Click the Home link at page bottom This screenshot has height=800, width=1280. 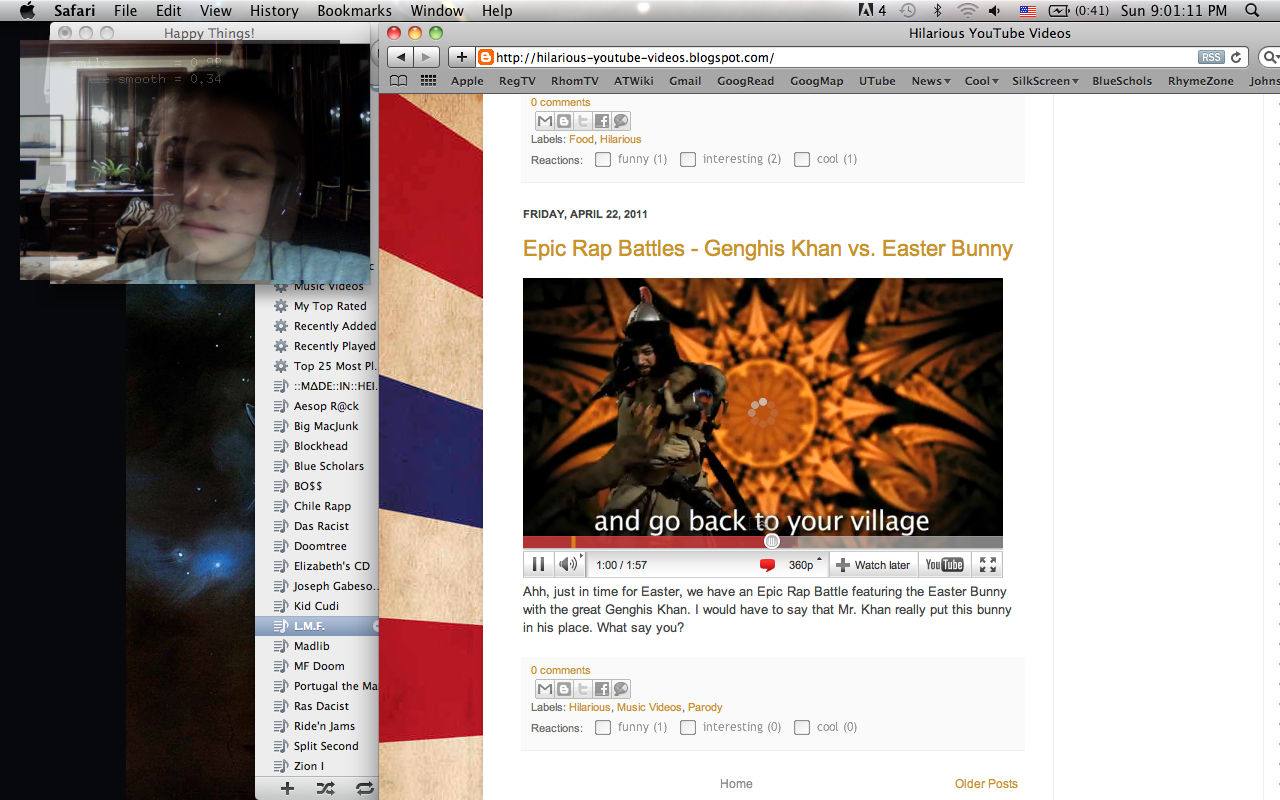[x=736, y=784]
